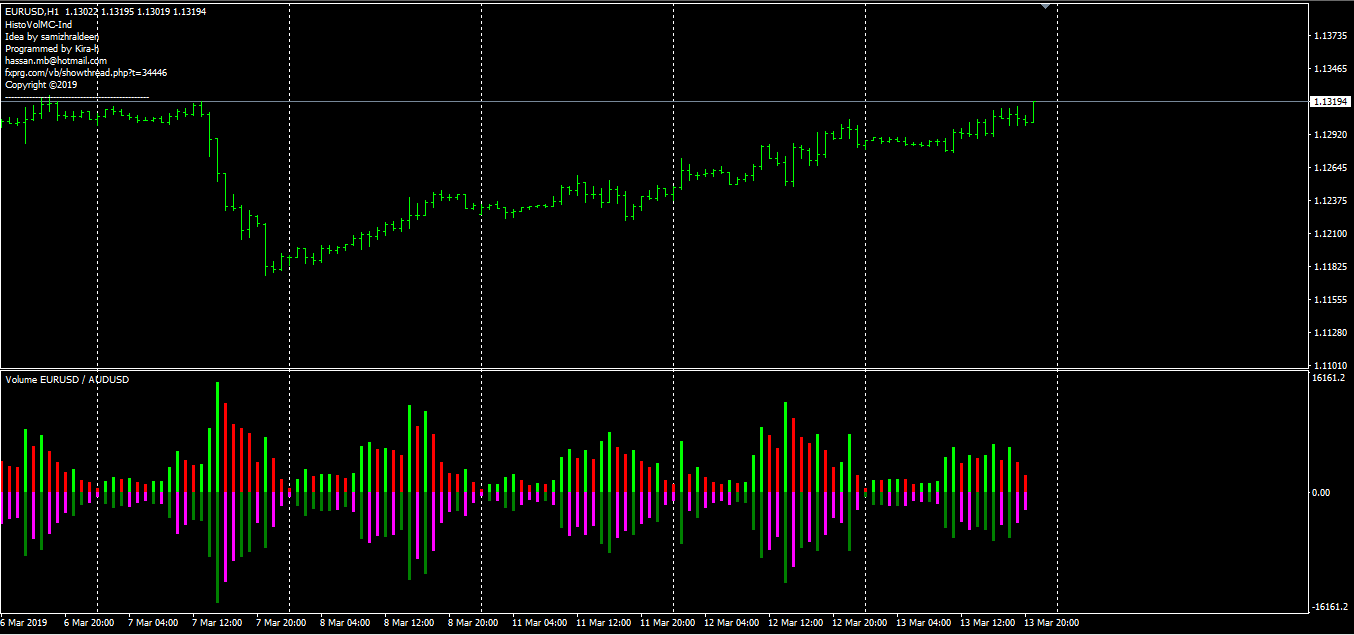Select the HistoVolMC-Ind indicator label
Viewport: 1354px width, 635px height.
[x=38, y=24]
